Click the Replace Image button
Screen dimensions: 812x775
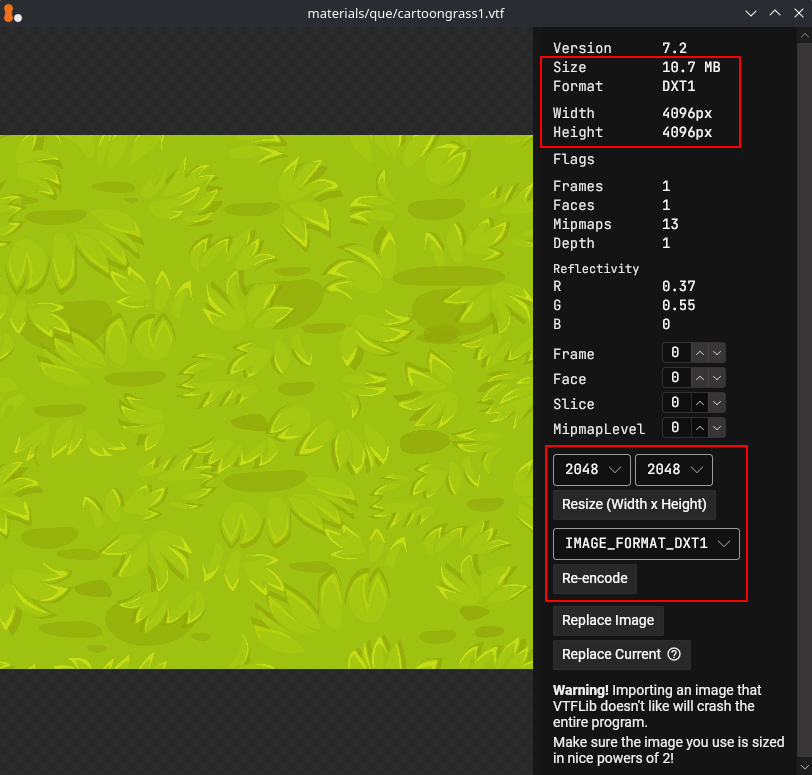pyautogui.click(x=607, y=620)
